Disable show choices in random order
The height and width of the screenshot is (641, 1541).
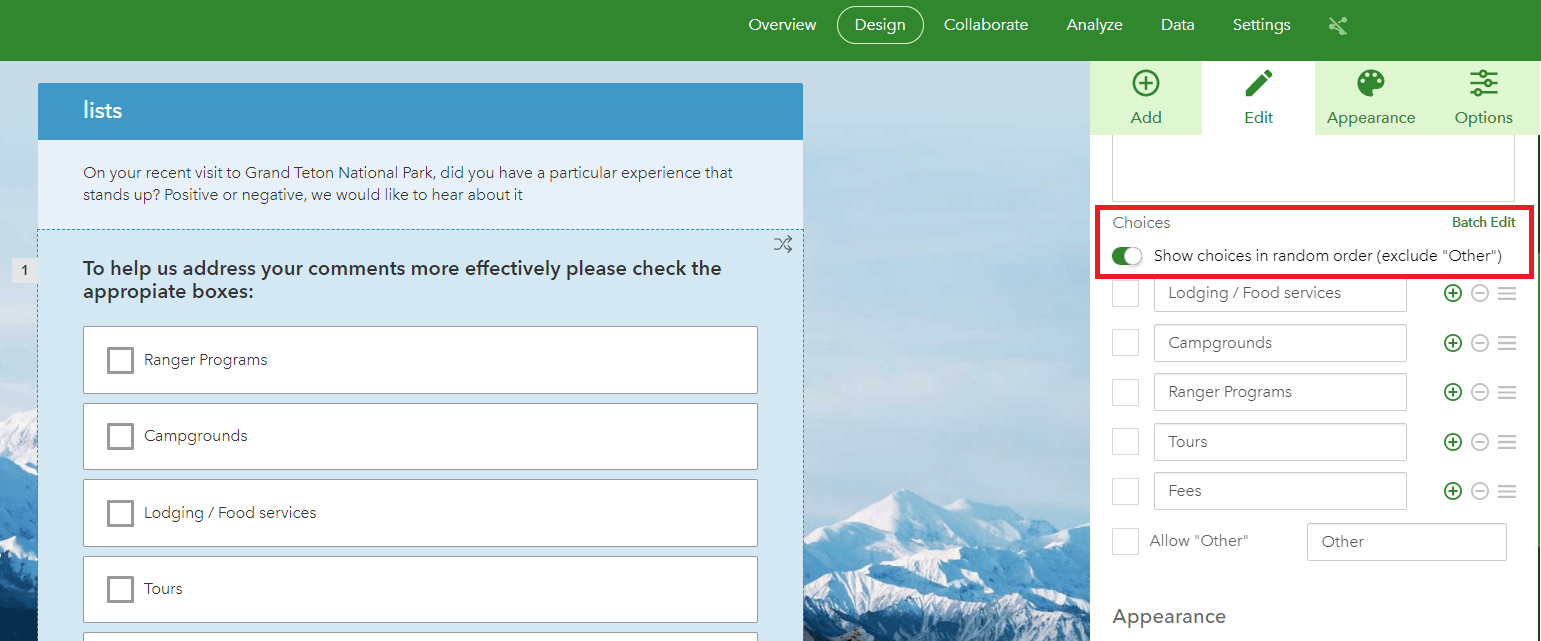tap(1126, 255)
